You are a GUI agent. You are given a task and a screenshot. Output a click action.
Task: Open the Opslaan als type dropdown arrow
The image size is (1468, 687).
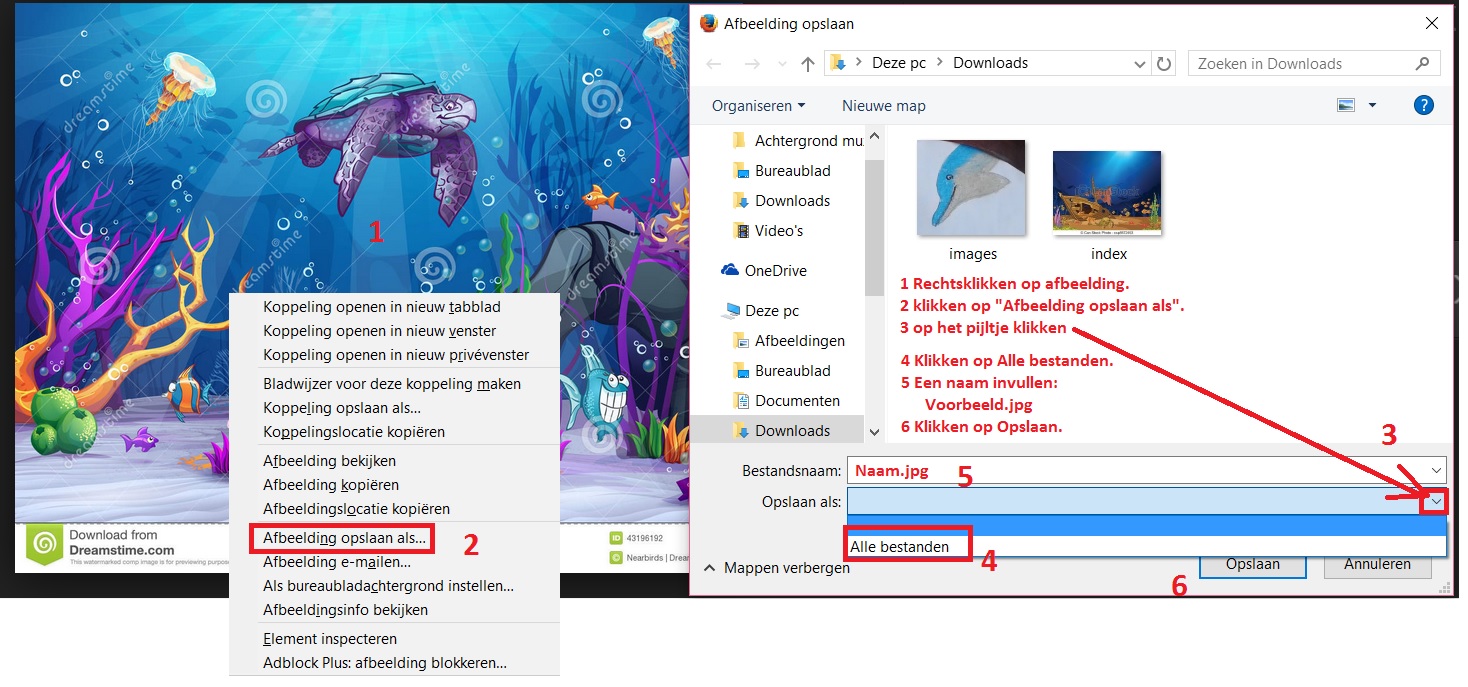(1436, 501)
